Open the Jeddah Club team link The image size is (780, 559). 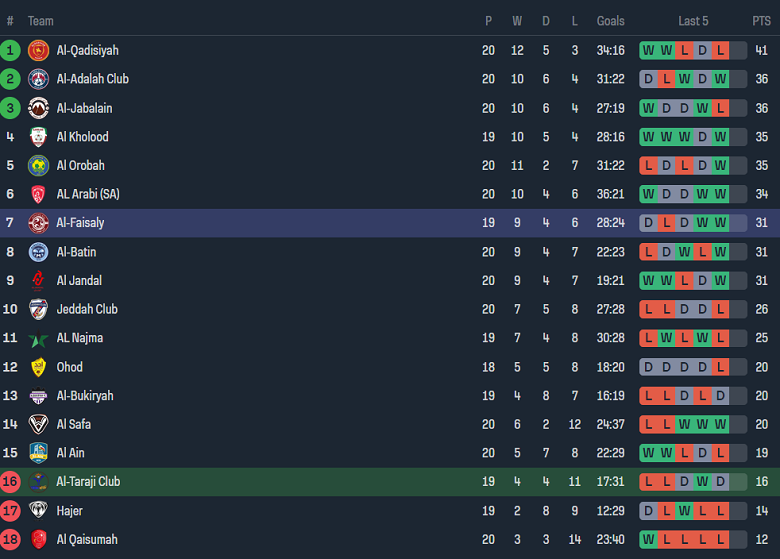87,309
